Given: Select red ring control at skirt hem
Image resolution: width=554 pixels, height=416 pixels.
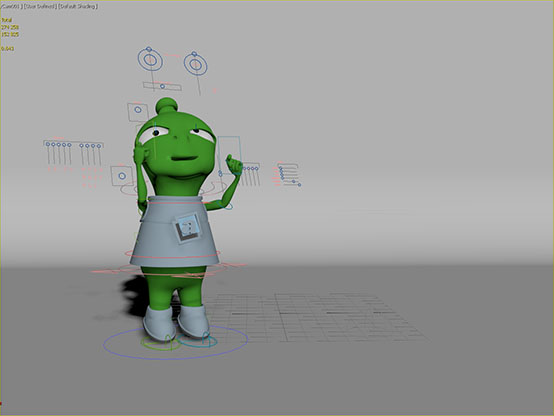Looking at the screenshot, I should point(173,253).
